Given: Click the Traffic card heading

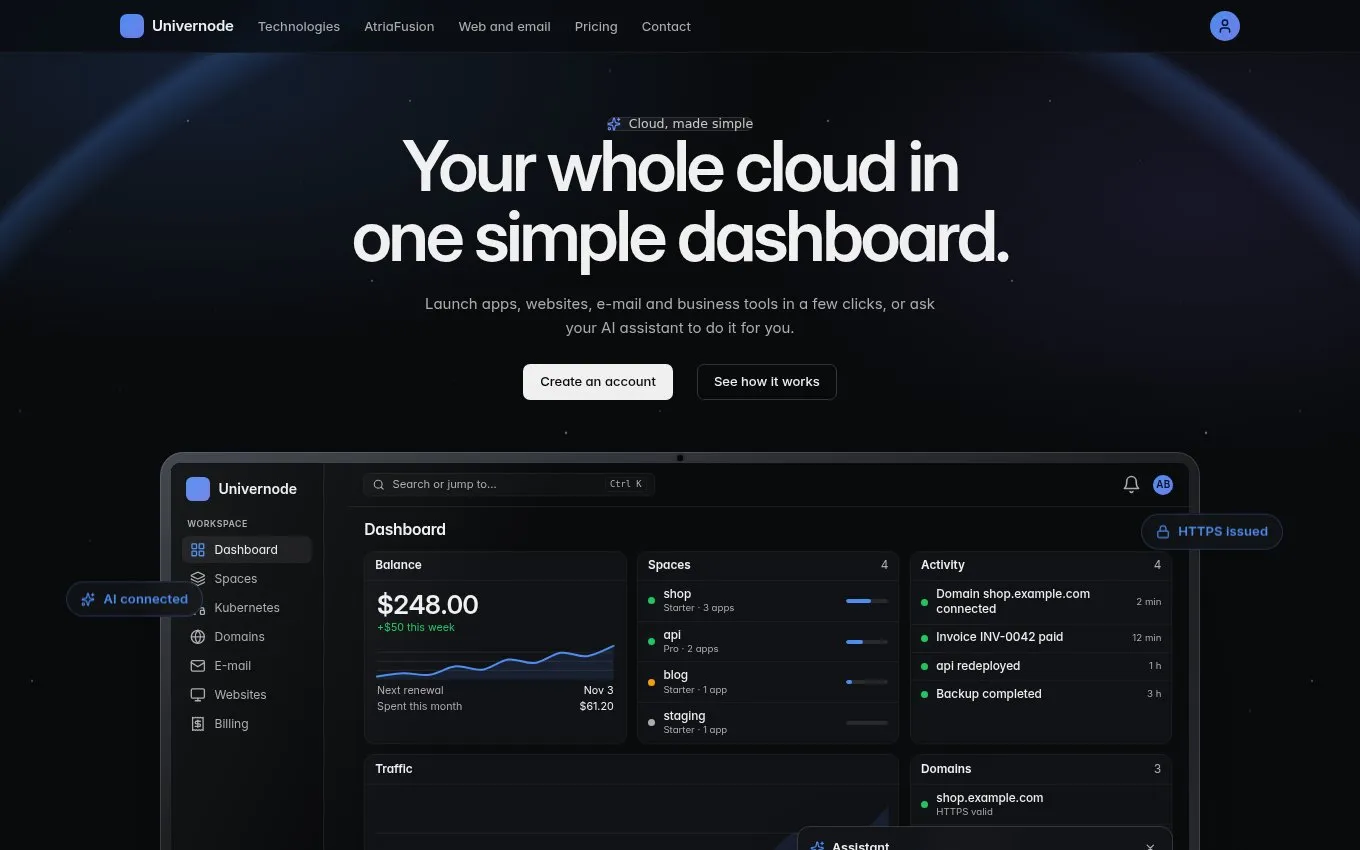Looking at the screenshot, I should pos(394,769).
